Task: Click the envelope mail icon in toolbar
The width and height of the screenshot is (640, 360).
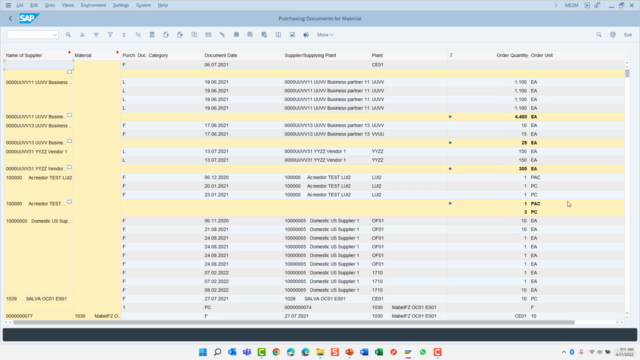Action: click(208, 35)
